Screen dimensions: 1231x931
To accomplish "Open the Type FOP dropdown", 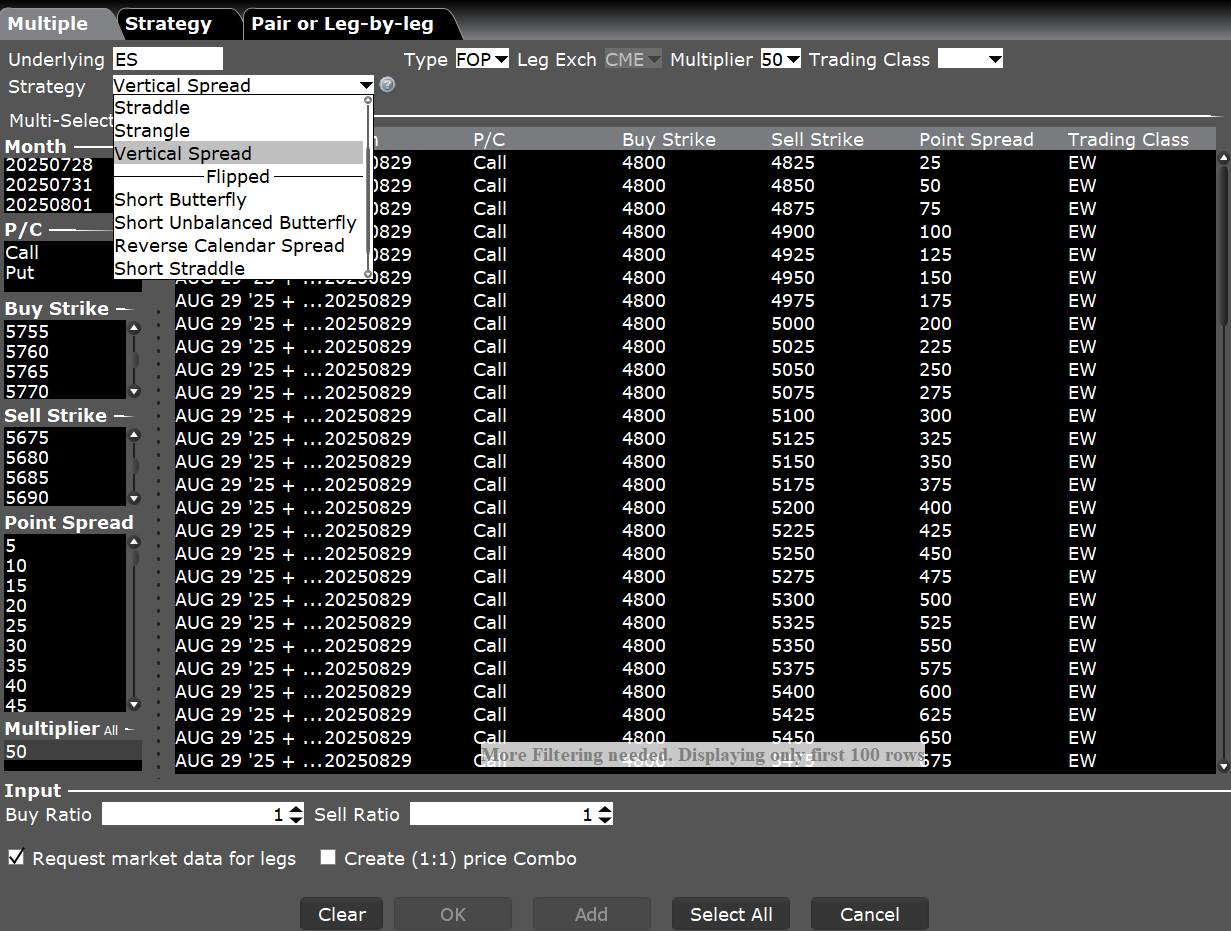I will tap(482, 60).
